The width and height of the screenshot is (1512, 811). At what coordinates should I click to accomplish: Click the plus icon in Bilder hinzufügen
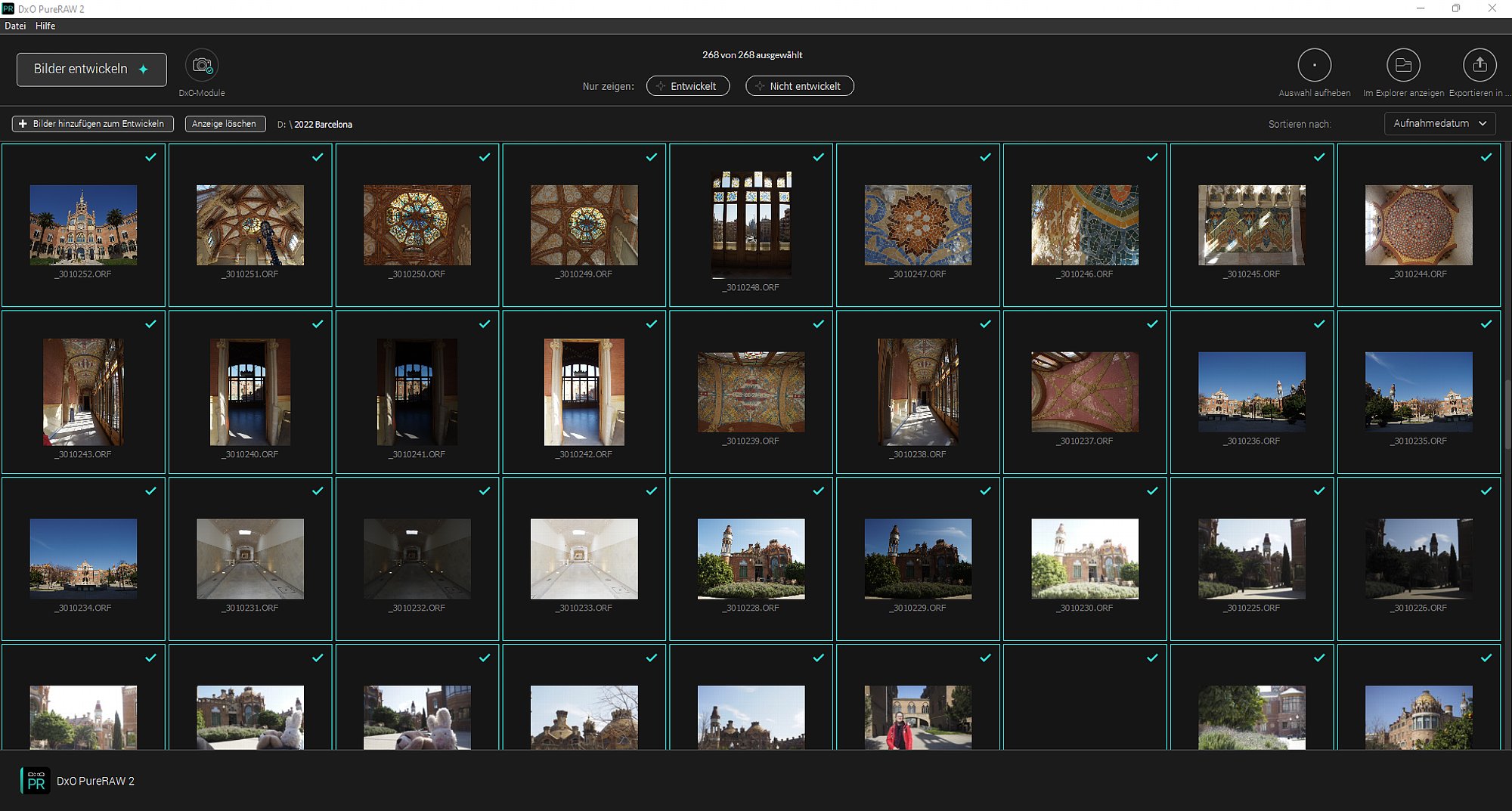[23, 124]
